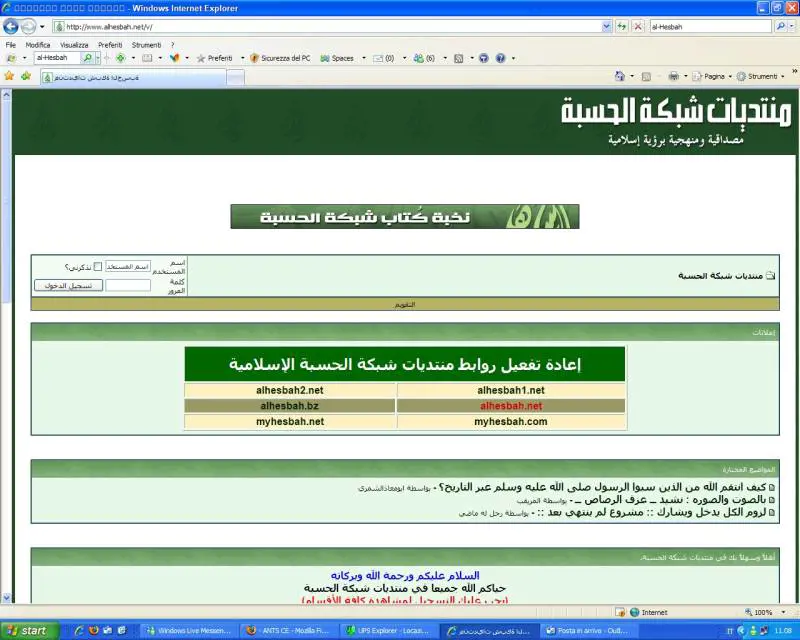Screen dimensions: 800x640
Task: Click the browser Back arrow button
Action: click(x=12, y=26)
